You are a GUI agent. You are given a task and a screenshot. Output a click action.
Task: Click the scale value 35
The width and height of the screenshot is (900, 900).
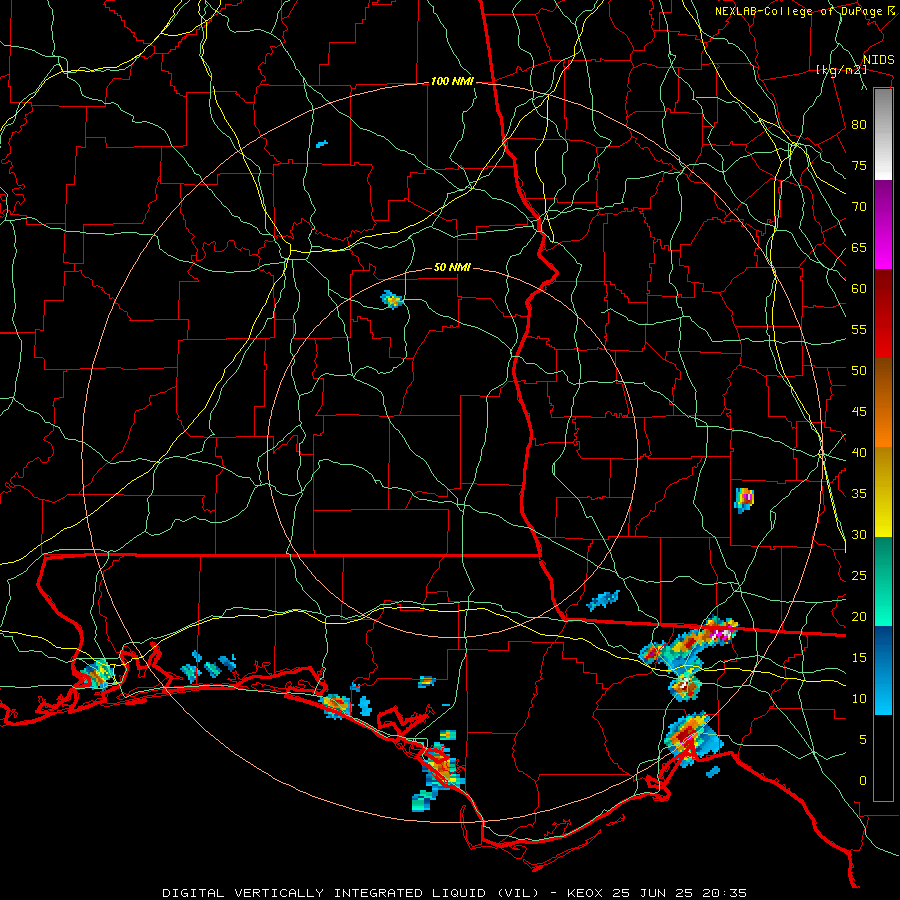point(859,494)
